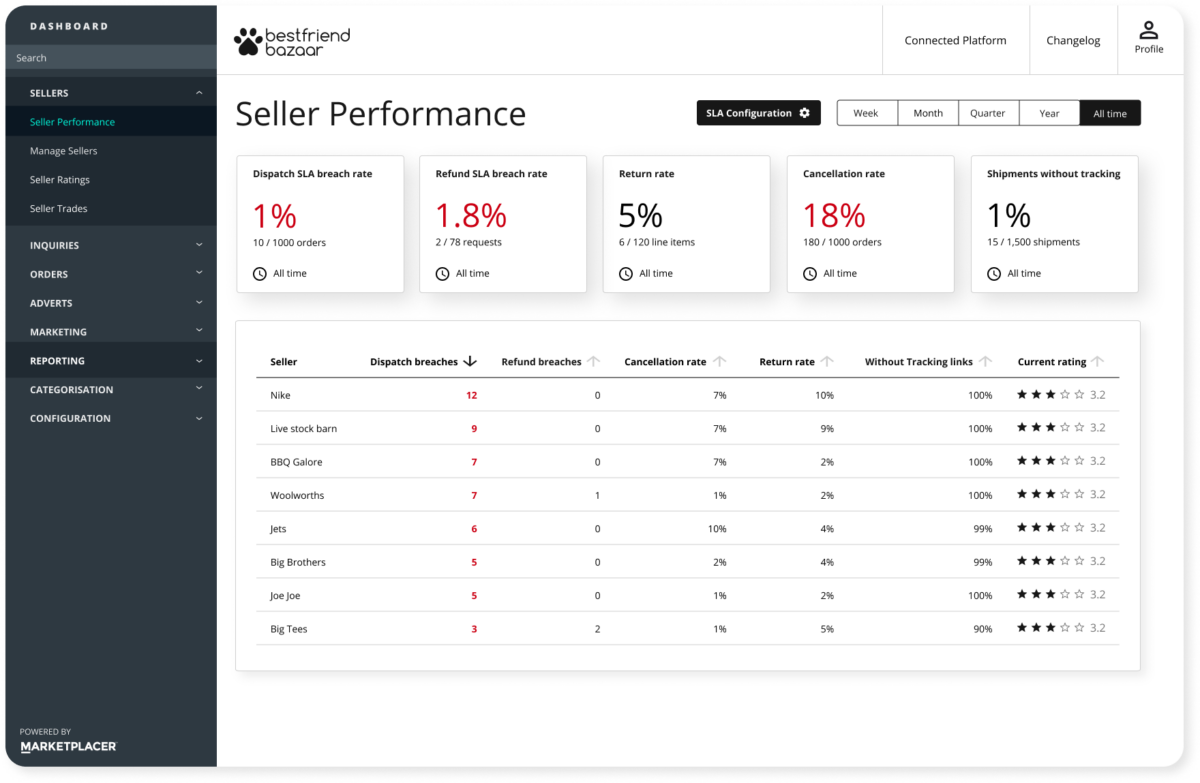Expand the REPORTING section
The height and width of the screenshot is (783, 1200).
(198, 360)
